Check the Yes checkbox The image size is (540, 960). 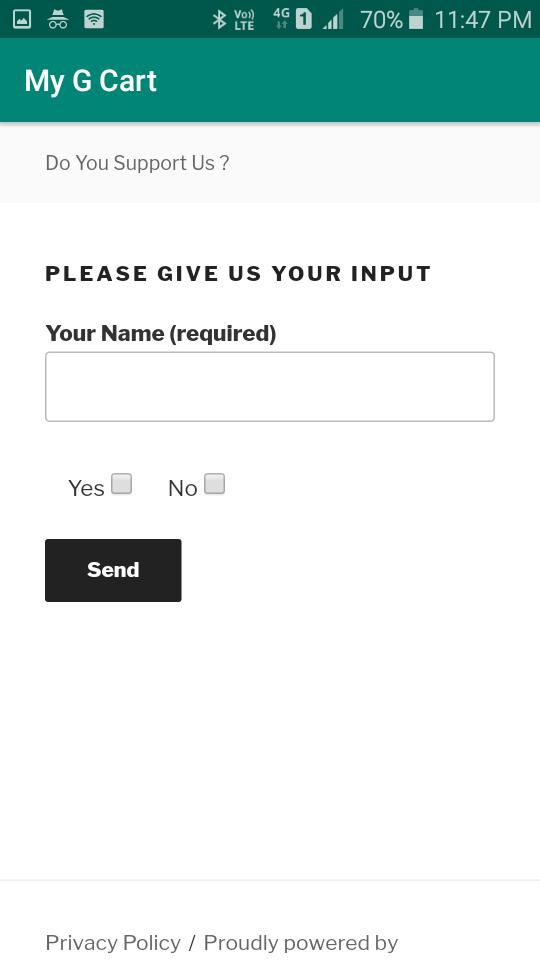122,484
